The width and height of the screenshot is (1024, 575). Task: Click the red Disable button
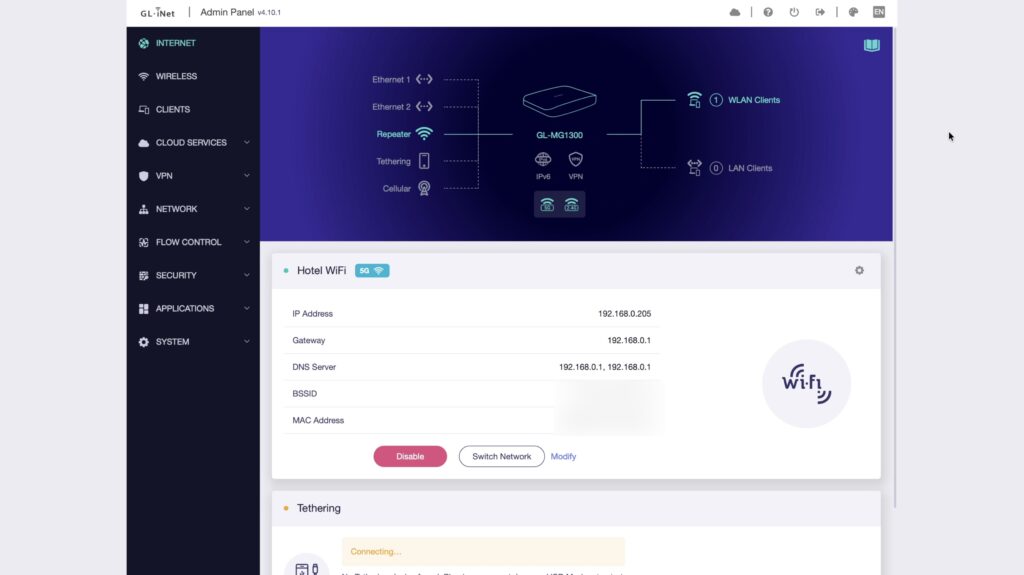tap(410, 456)
